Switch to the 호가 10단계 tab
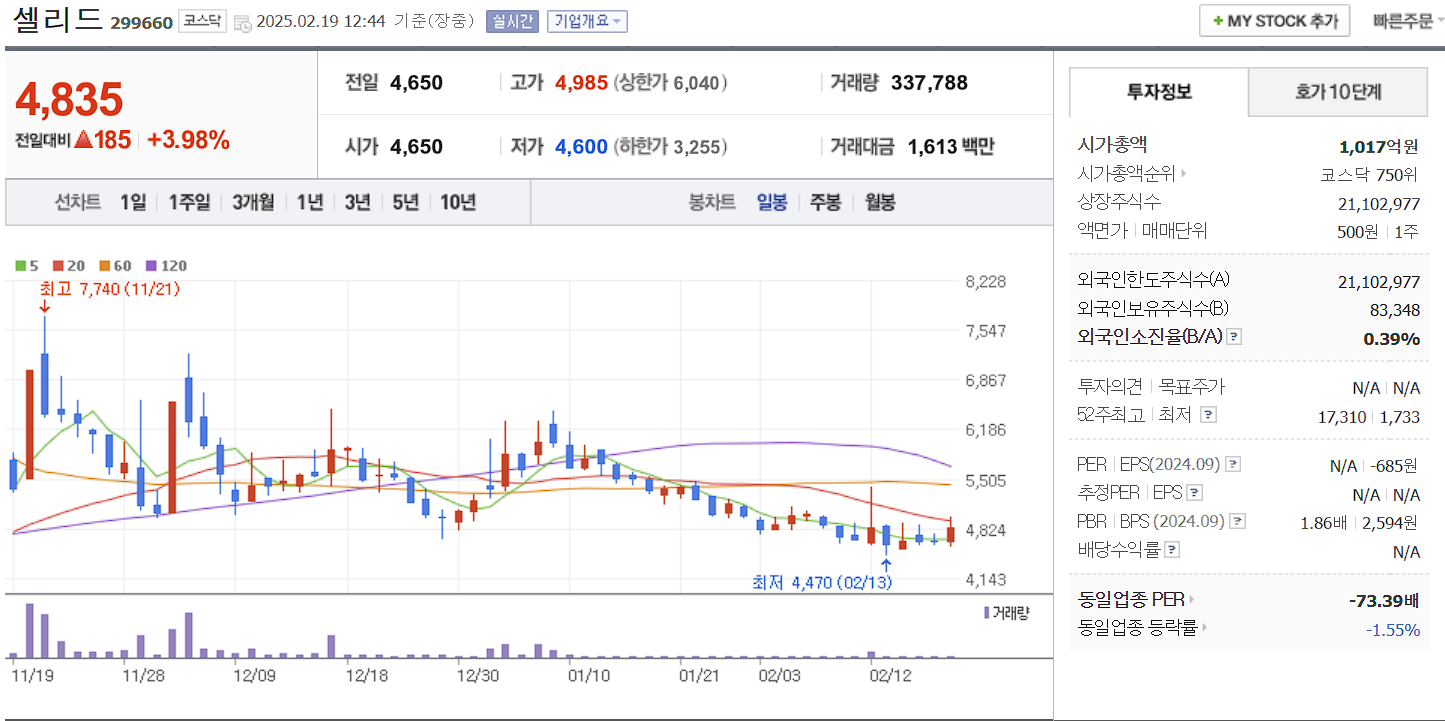 1337,91
